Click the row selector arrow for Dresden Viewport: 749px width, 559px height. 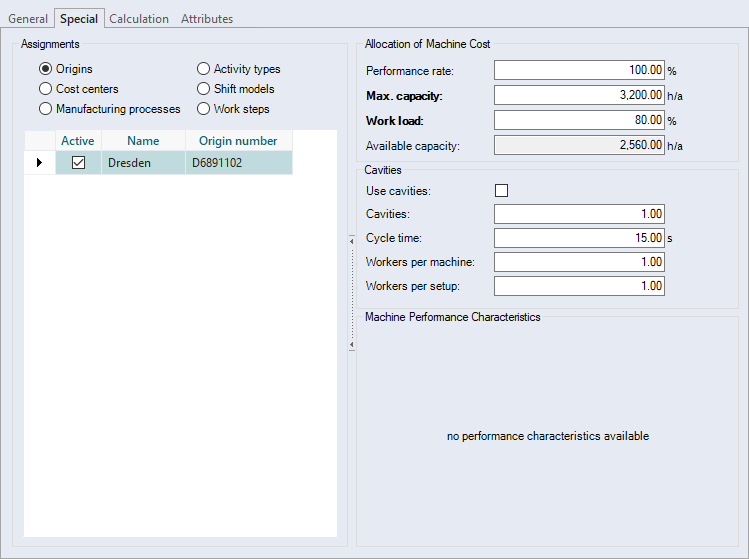(39, 163)
